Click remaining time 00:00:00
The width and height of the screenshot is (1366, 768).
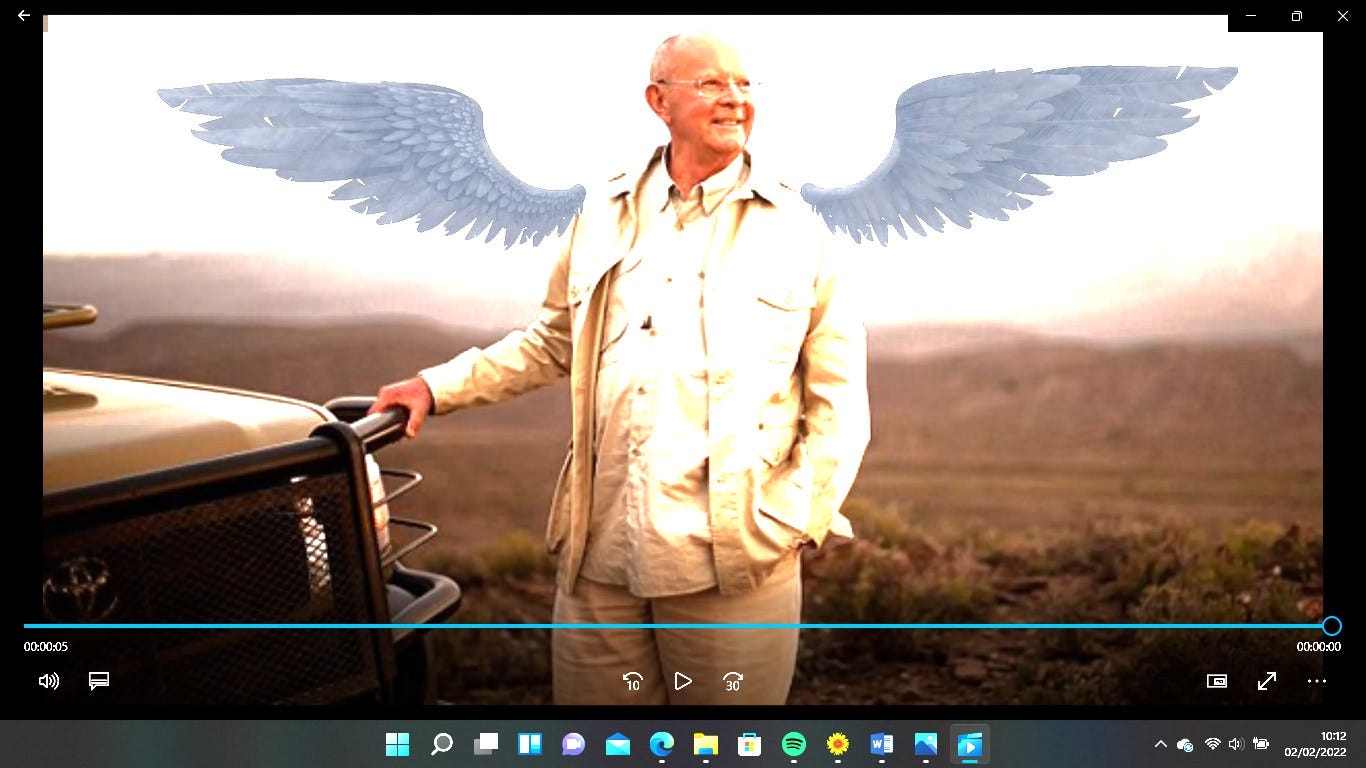coord(1319,647)
